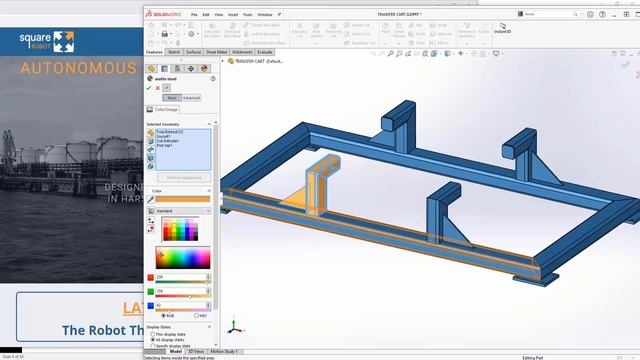Accept appearance with green checkmark

(149, 88)
